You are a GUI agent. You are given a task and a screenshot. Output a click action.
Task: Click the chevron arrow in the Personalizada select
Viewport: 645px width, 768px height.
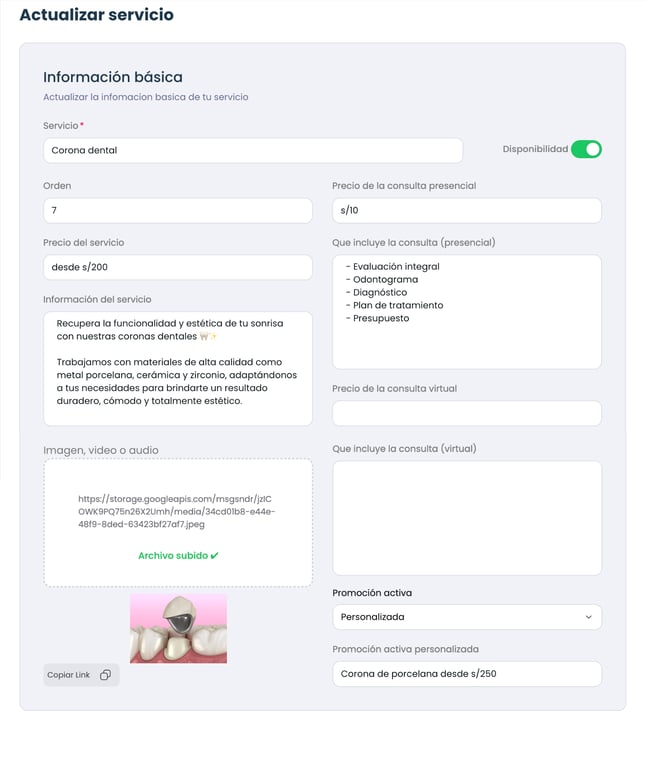pos(589,617)
